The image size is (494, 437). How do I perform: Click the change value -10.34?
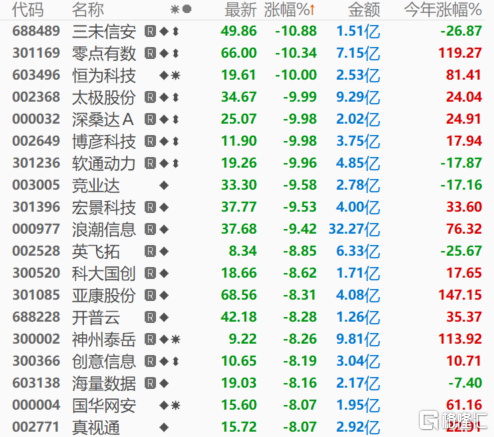(x=296, y=53)
